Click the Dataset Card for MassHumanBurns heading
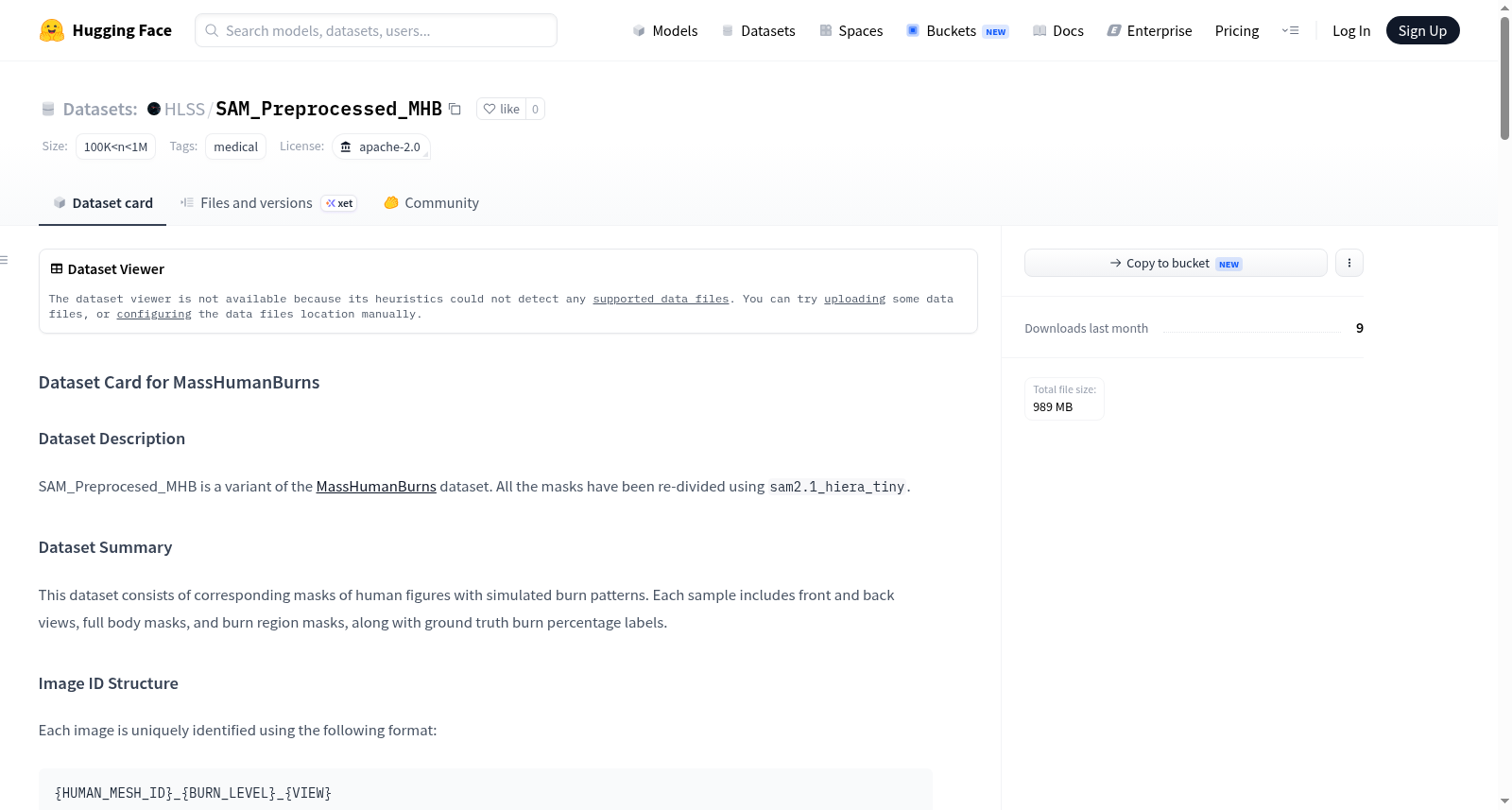 (179, 382)
